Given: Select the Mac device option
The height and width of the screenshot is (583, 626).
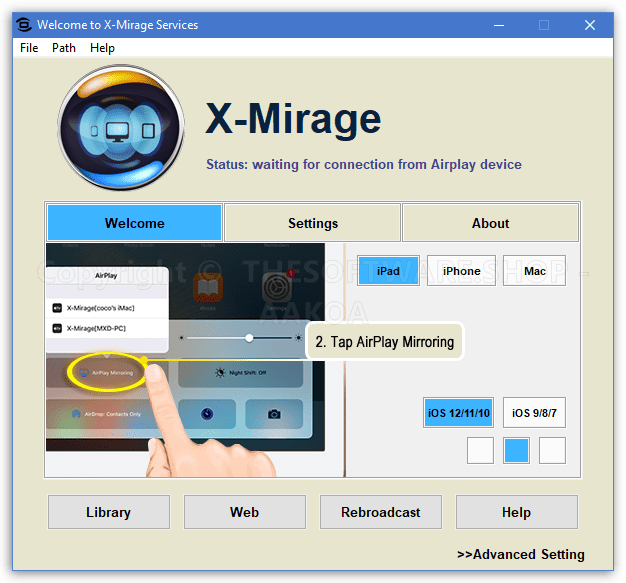Looking at the screenshot, I should 534,271.
